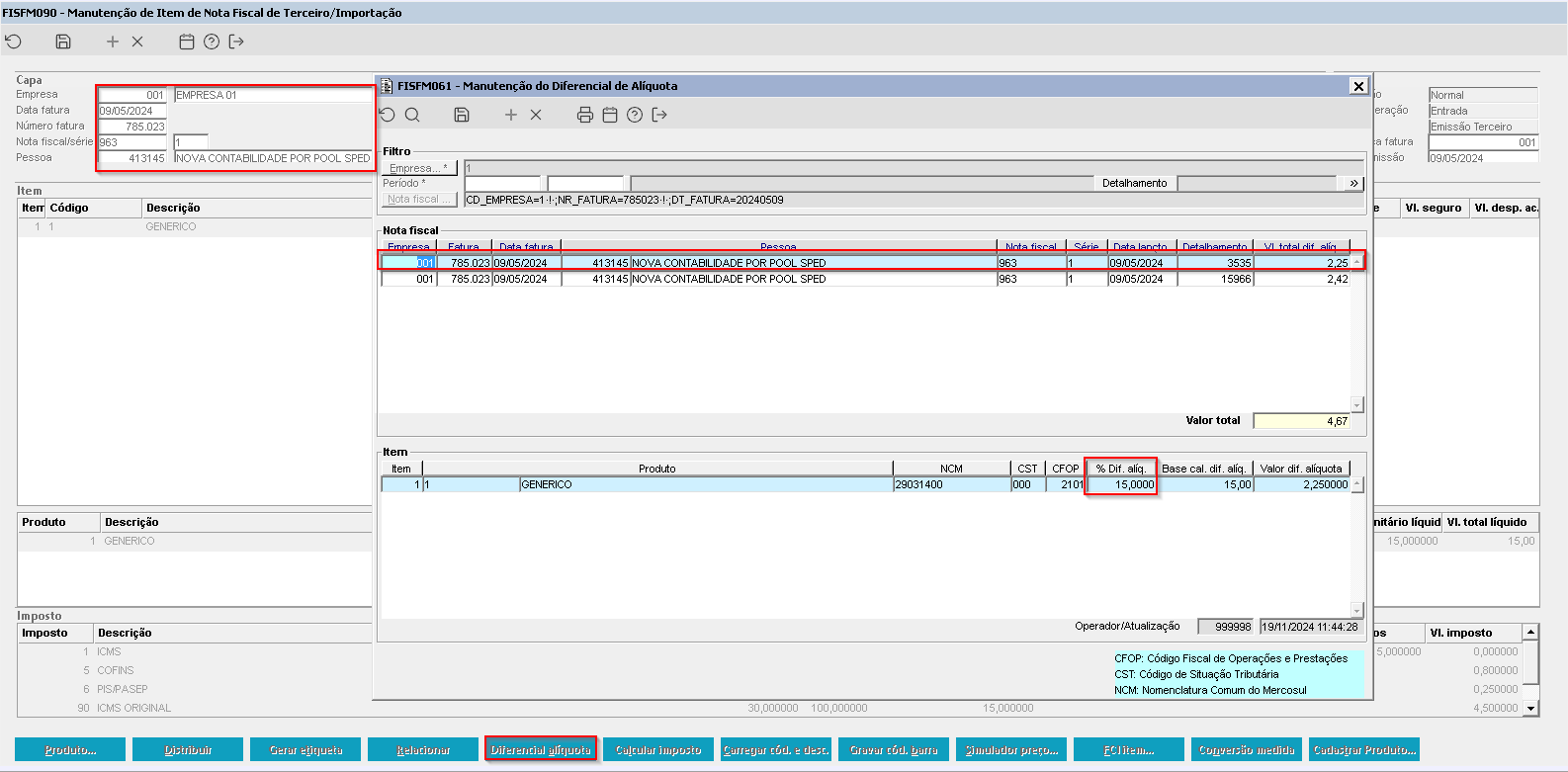The width and height of the screenshot is (1568, 772).
Task: Select the nota fiscal row with Detalhamento 3535
Action: tap(866, 263)
